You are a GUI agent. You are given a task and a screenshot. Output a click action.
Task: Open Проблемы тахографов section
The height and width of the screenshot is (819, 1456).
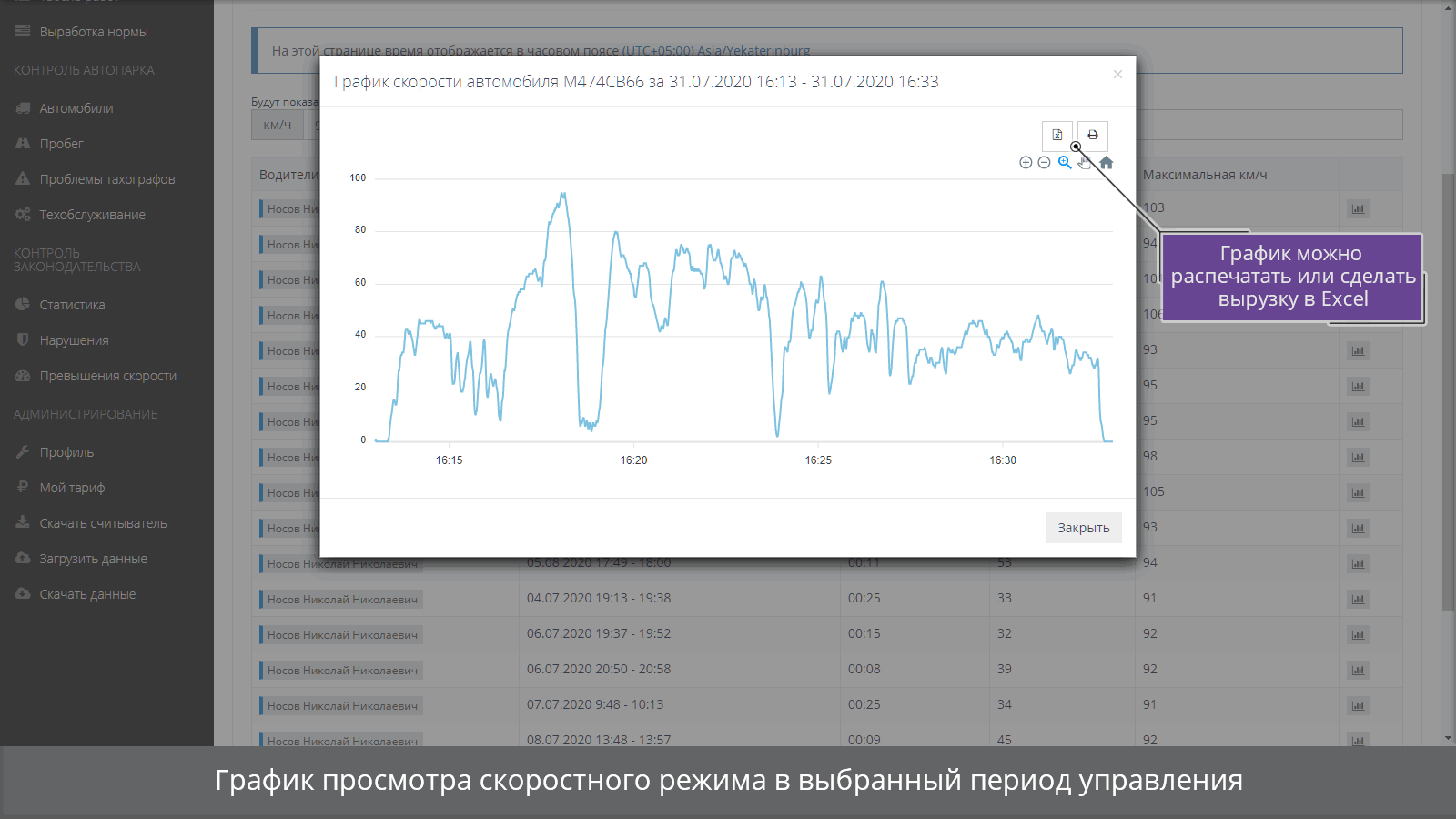click(x=107, y=179)
